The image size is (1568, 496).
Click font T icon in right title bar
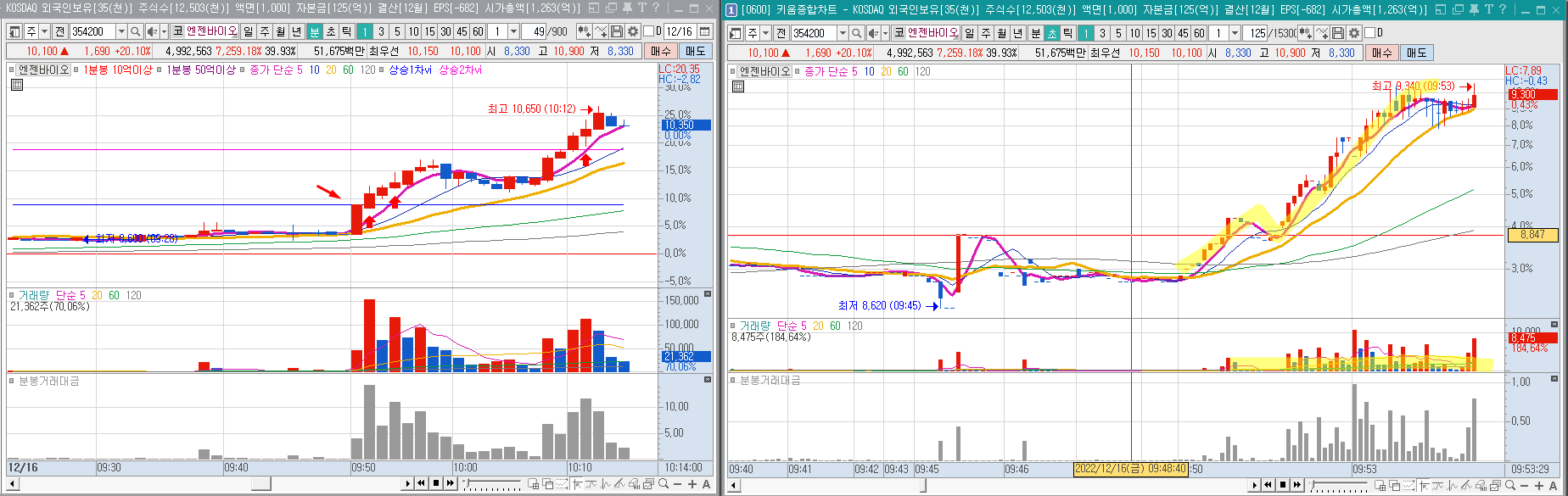(1488, 9)
